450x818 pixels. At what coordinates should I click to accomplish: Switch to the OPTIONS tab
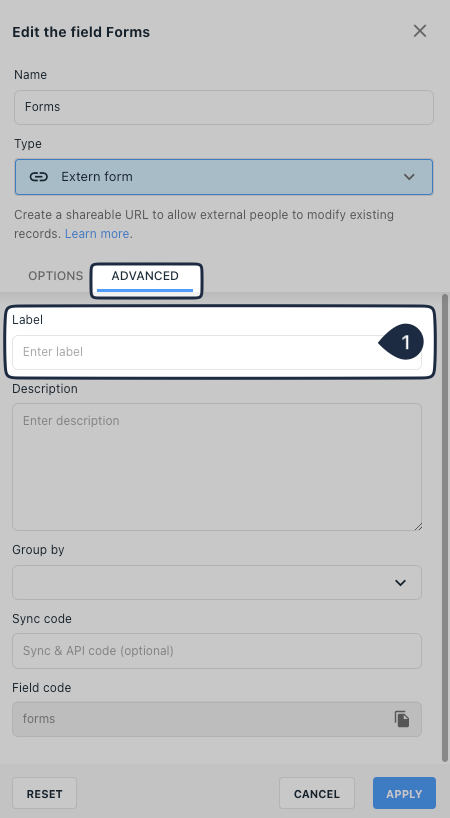coord(55,276)
